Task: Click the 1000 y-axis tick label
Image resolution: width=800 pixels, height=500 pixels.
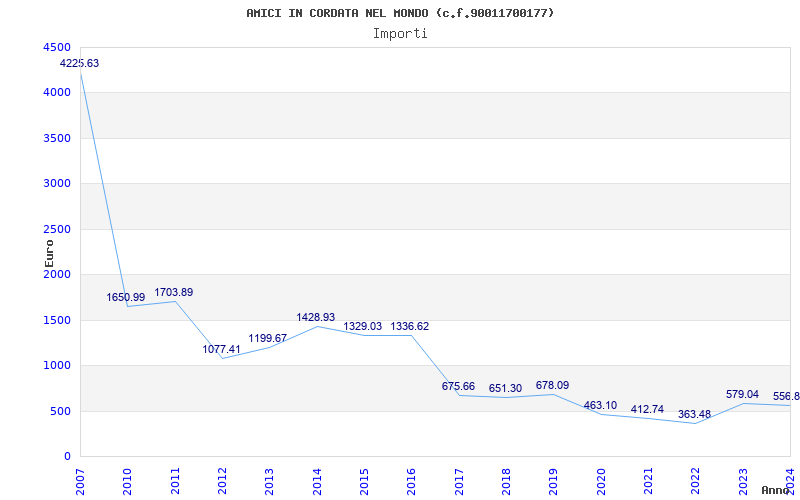Action: 58,366
